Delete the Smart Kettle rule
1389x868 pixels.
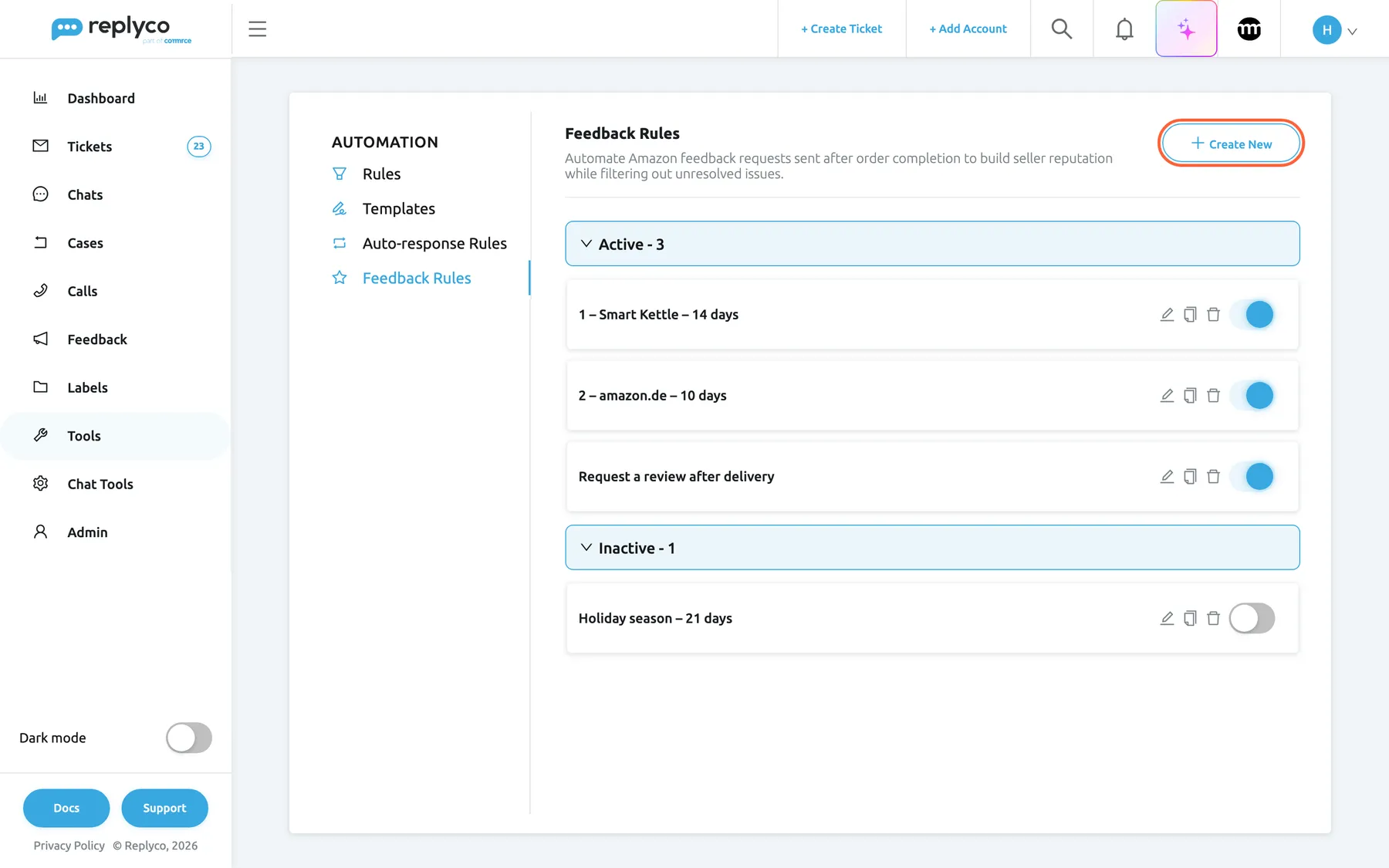point(1213,315)
